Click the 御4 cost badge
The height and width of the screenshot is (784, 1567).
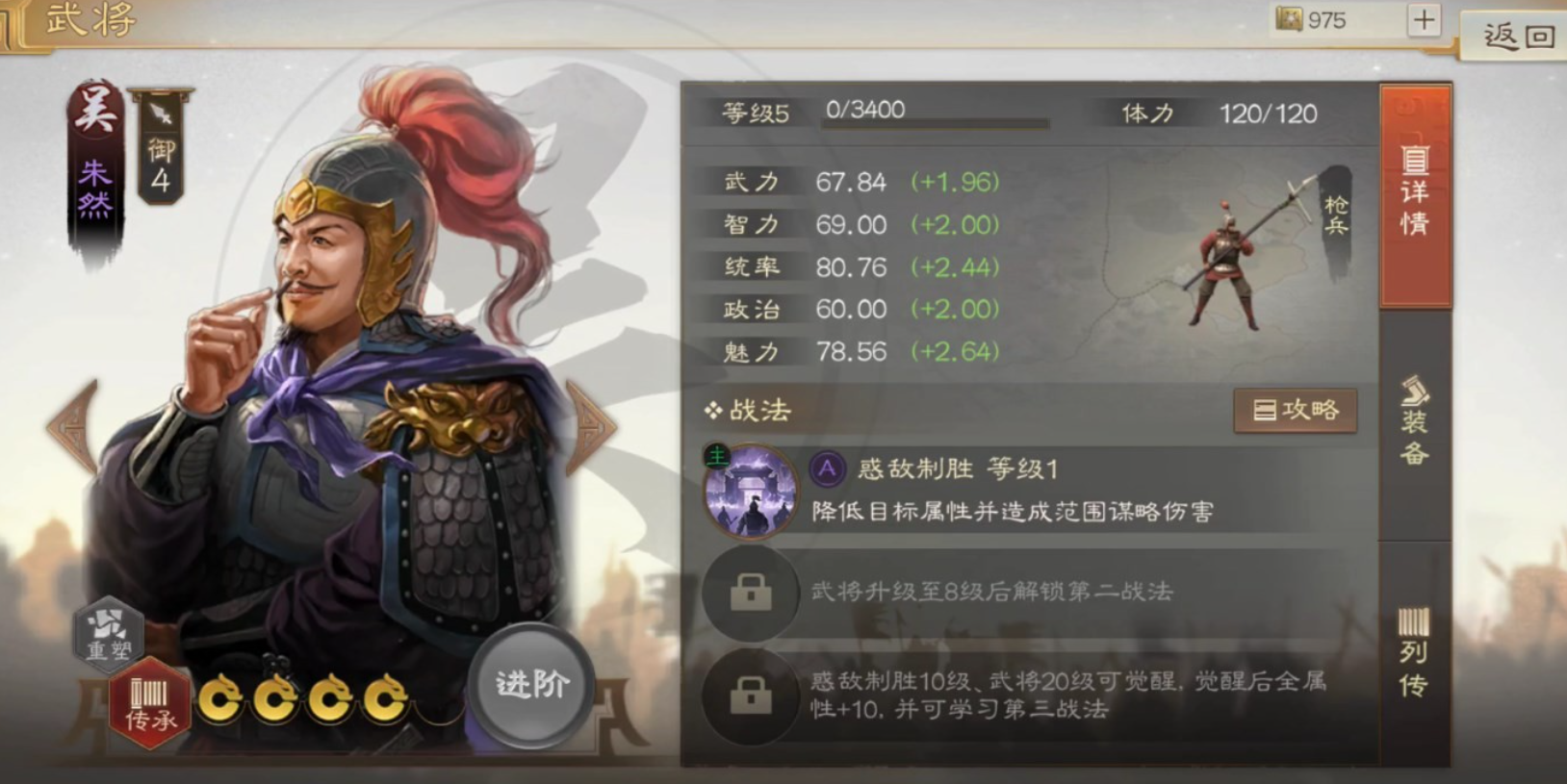(x=161, y=147)
